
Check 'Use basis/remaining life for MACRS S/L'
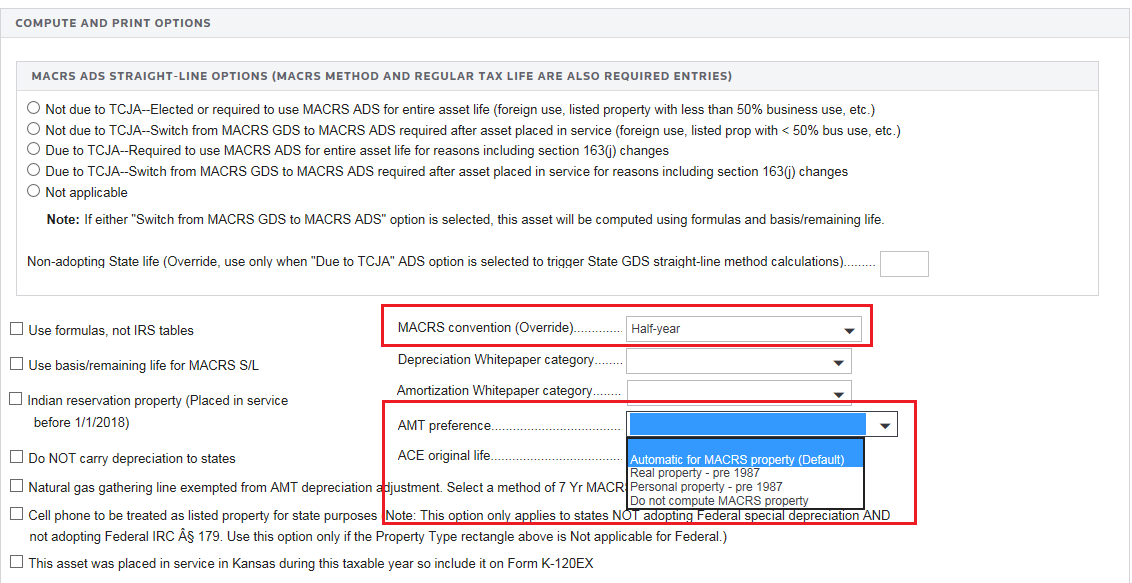pos(16,364)
